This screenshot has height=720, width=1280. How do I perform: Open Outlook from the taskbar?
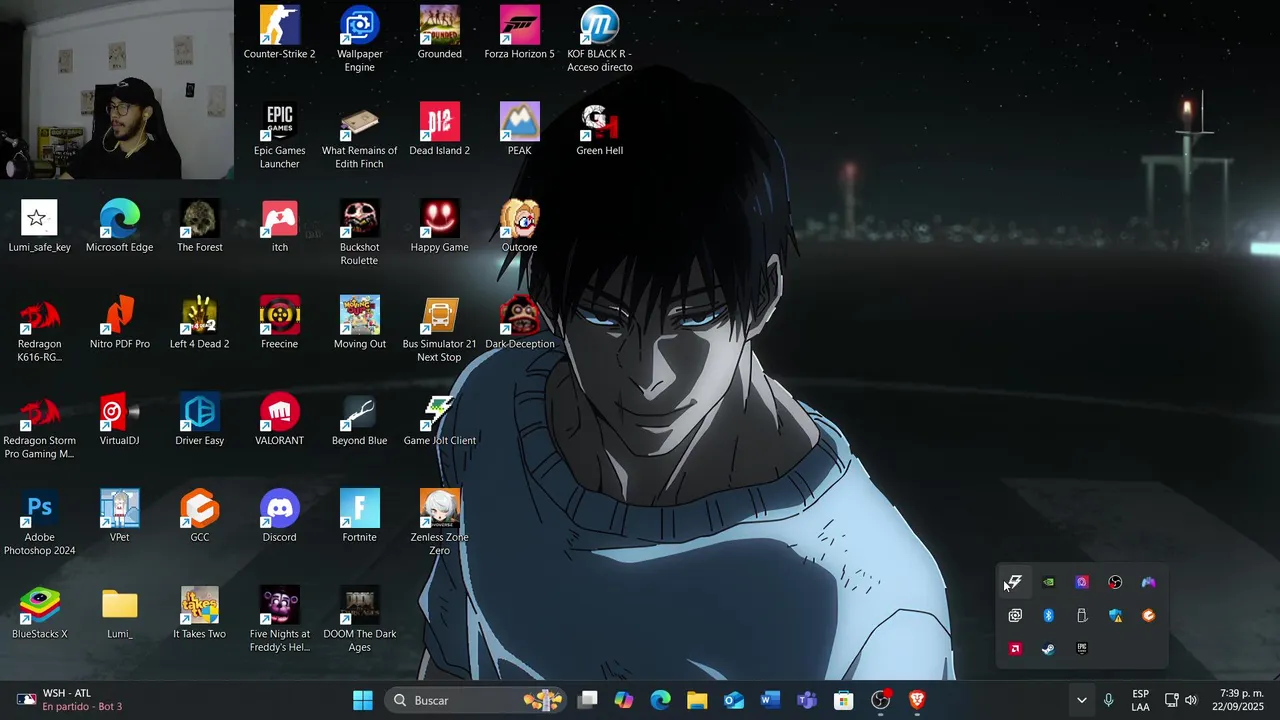point(734,700)
